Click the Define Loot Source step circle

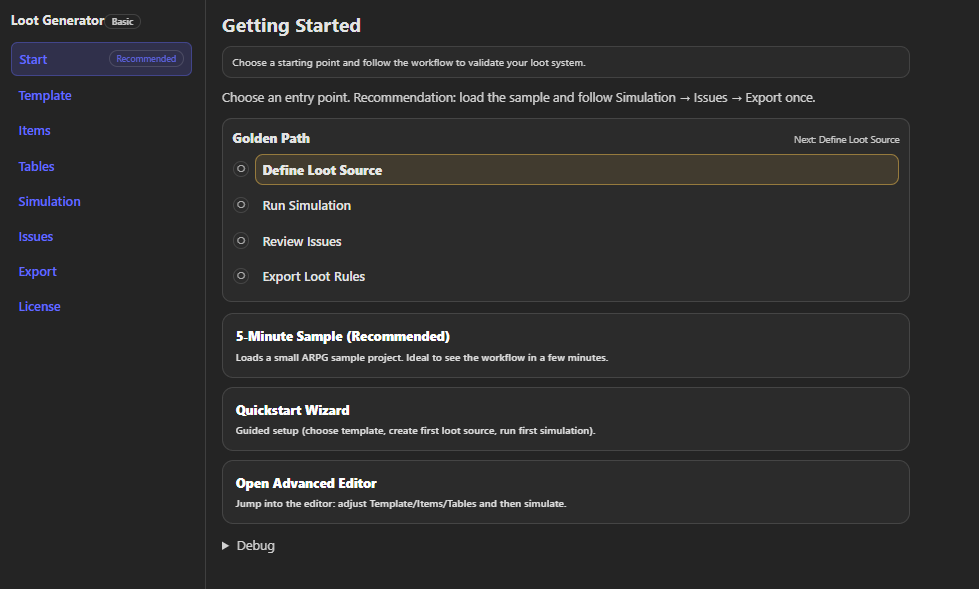(241, 169)
